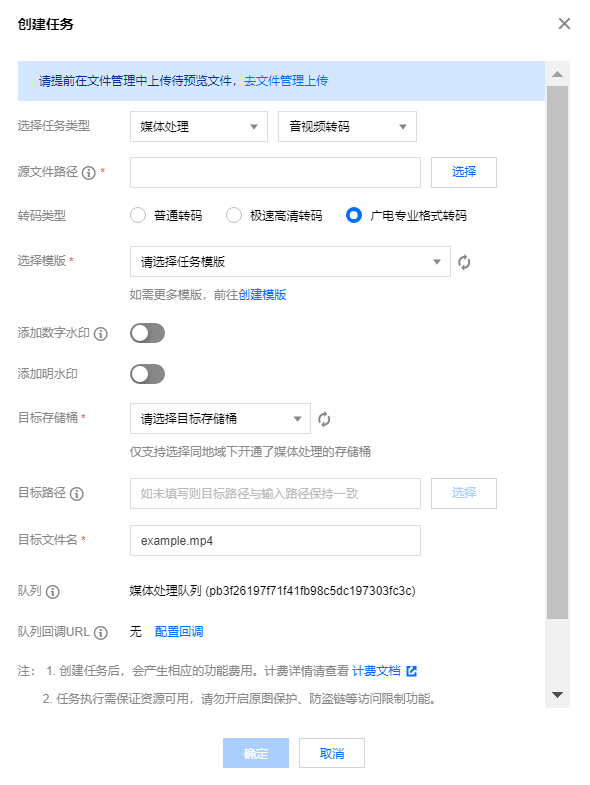
Task: Click info icon beside 队列回调URL
Action: (x=101, y=633)
